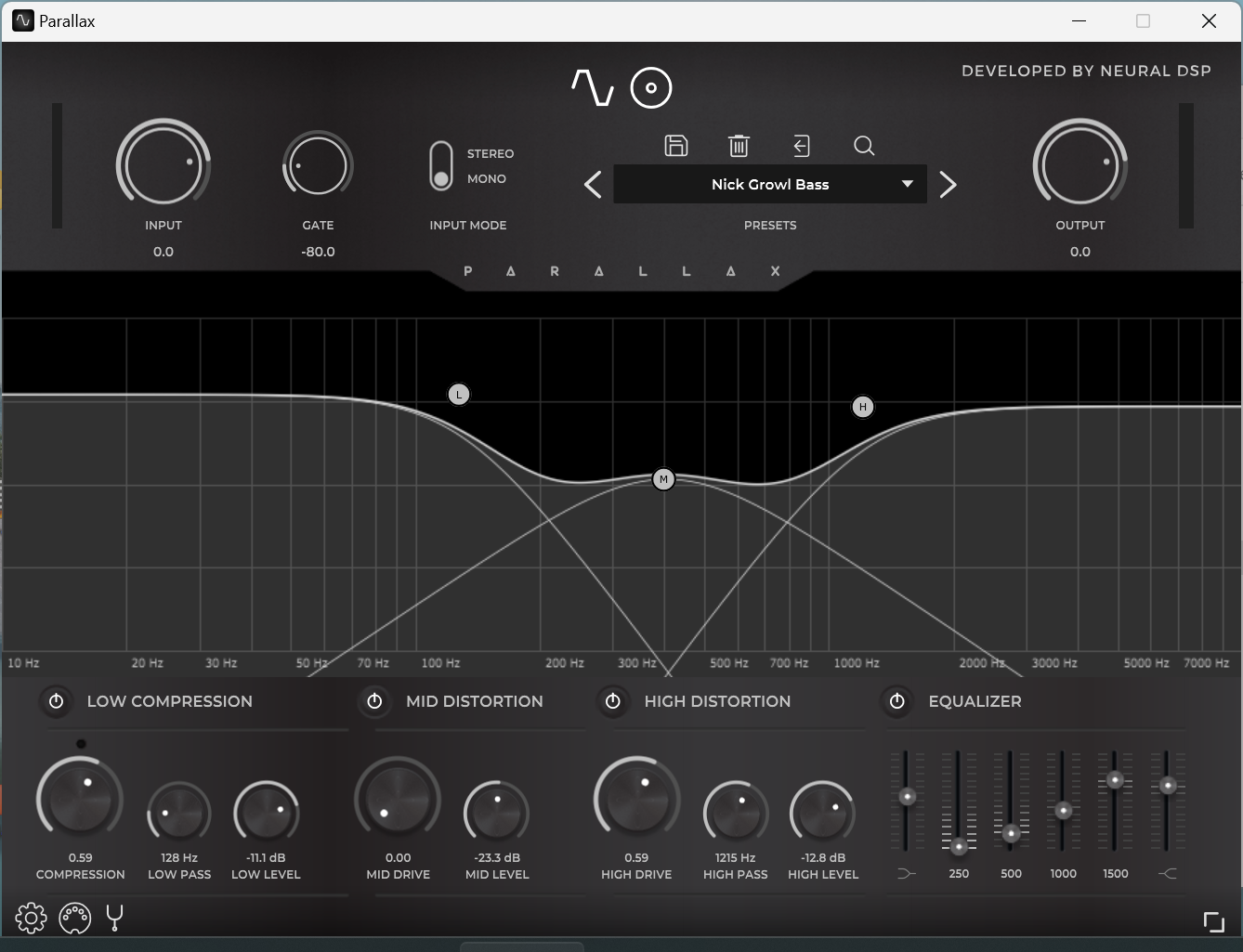Open the MIDI mappings icon

[74, 919]
